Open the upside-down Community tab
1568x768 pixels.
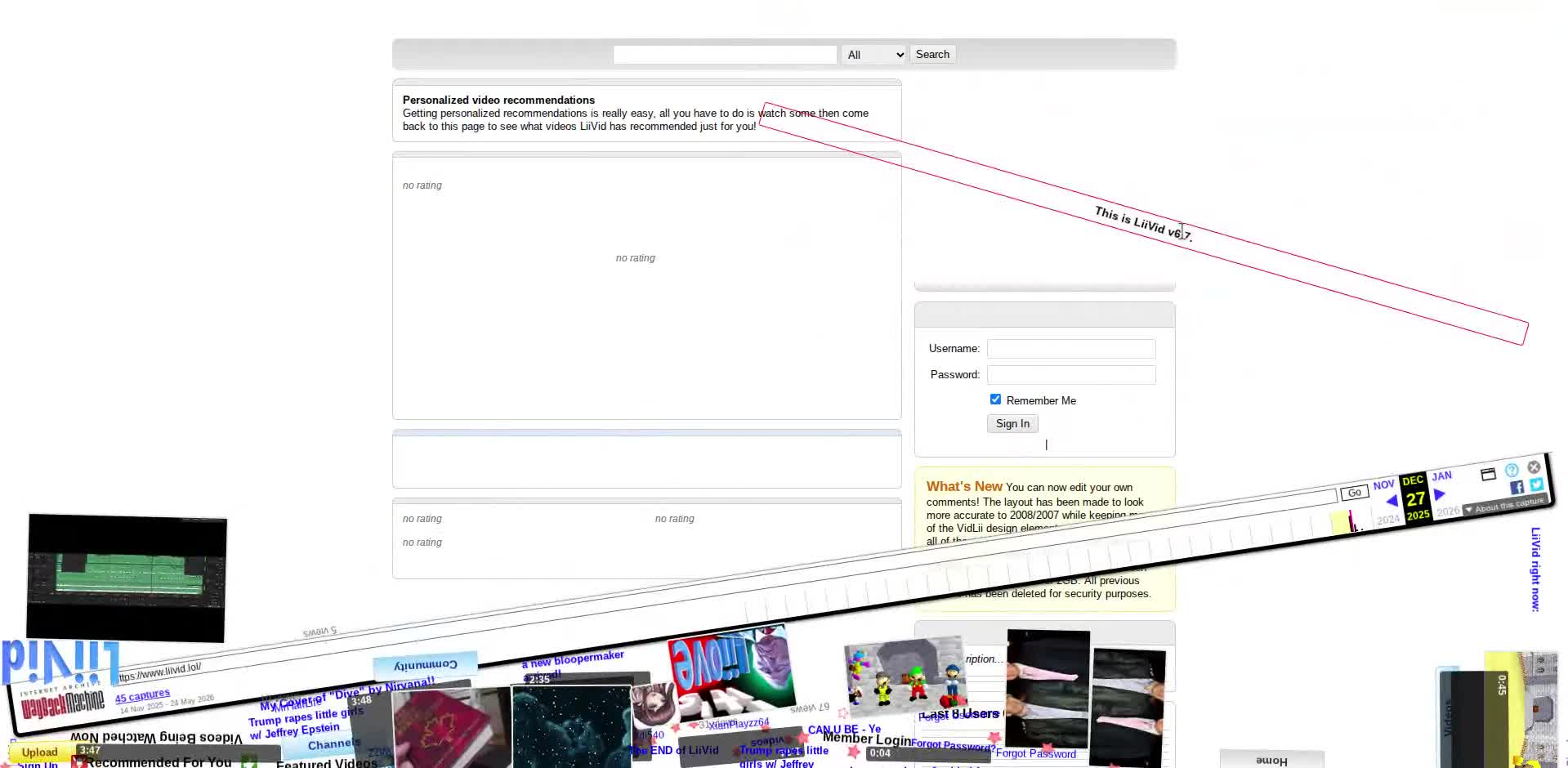(426, 664)
